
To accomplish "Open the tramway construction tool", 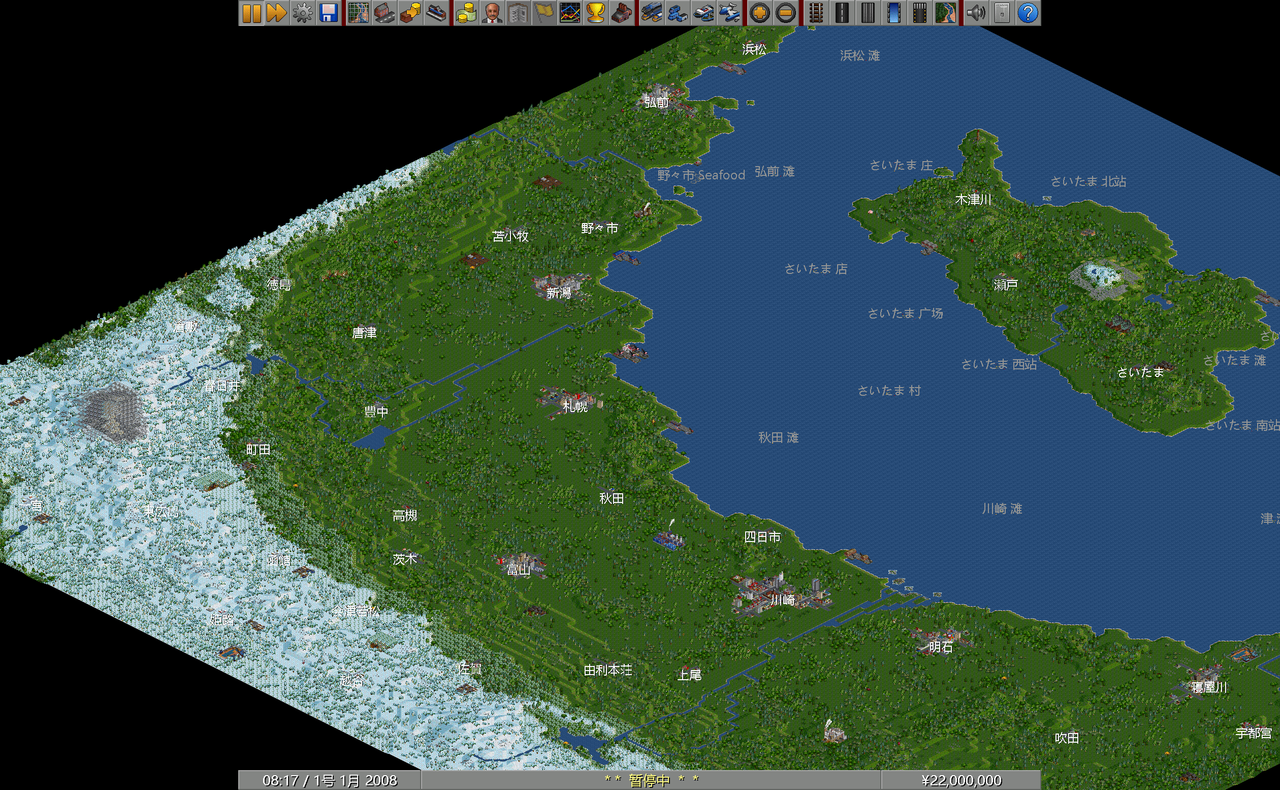I will pyautogui.click(x=868, y=13).
